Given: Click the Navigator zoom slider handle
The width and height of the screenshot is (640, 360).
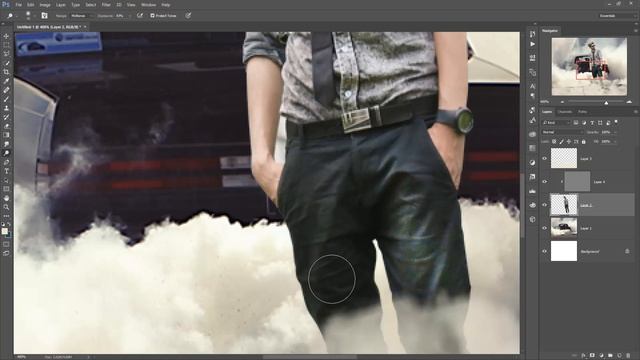Looking at the screenshot, I should click(x=606, y=102).
